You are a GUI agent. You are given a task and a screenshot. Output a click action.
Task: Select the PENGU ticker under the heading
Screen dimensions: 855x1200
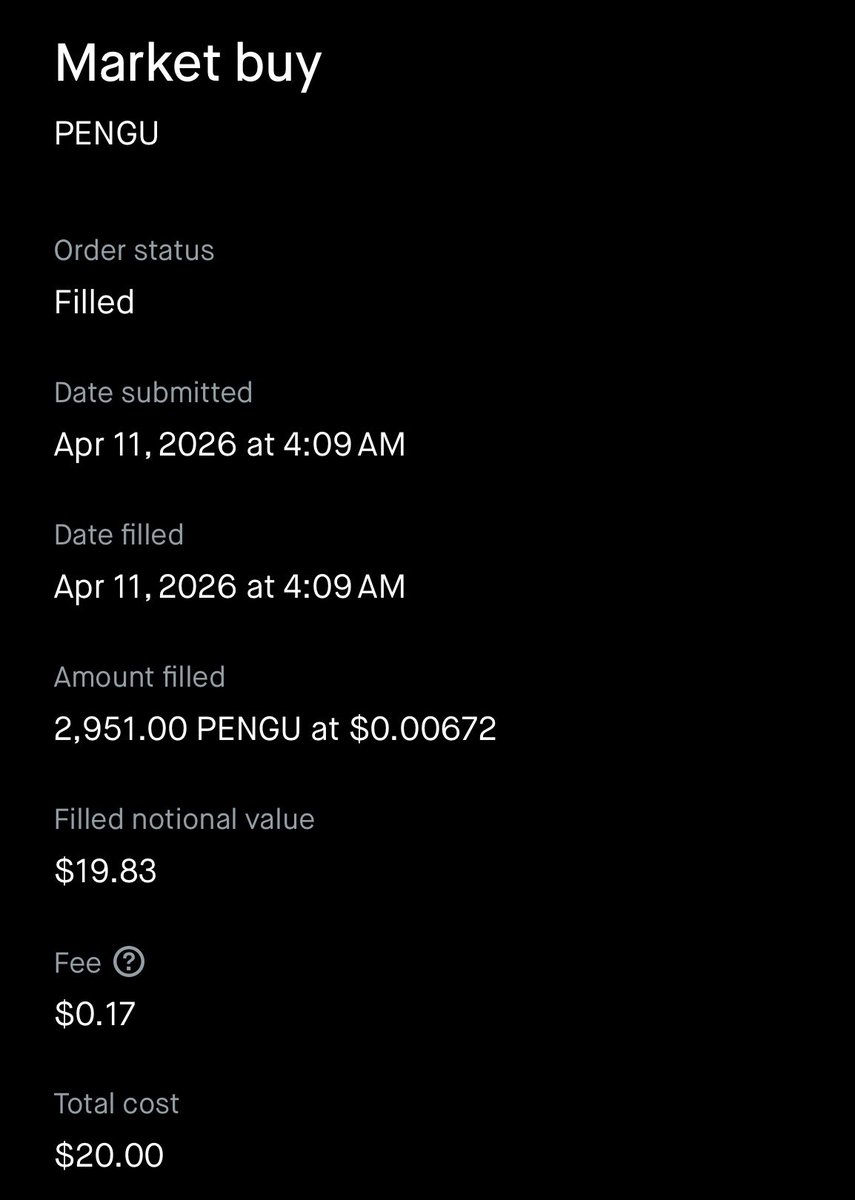coord(106,134)
